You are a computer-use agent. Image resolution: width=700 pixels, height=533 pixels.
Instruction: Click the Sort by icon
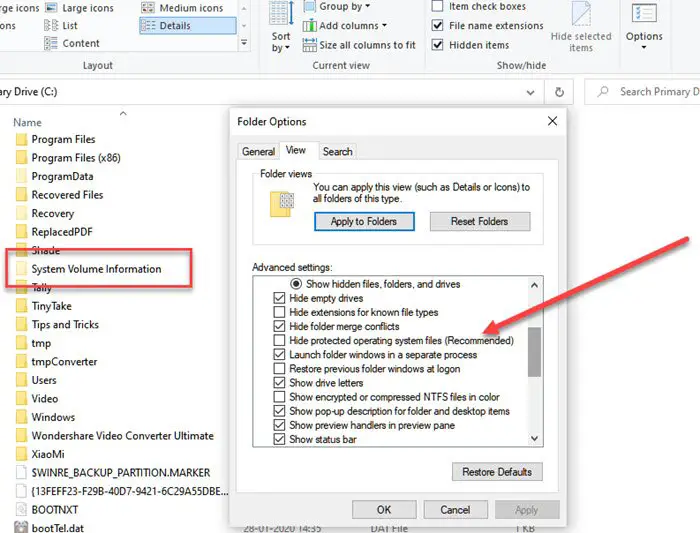pos(281,13)
